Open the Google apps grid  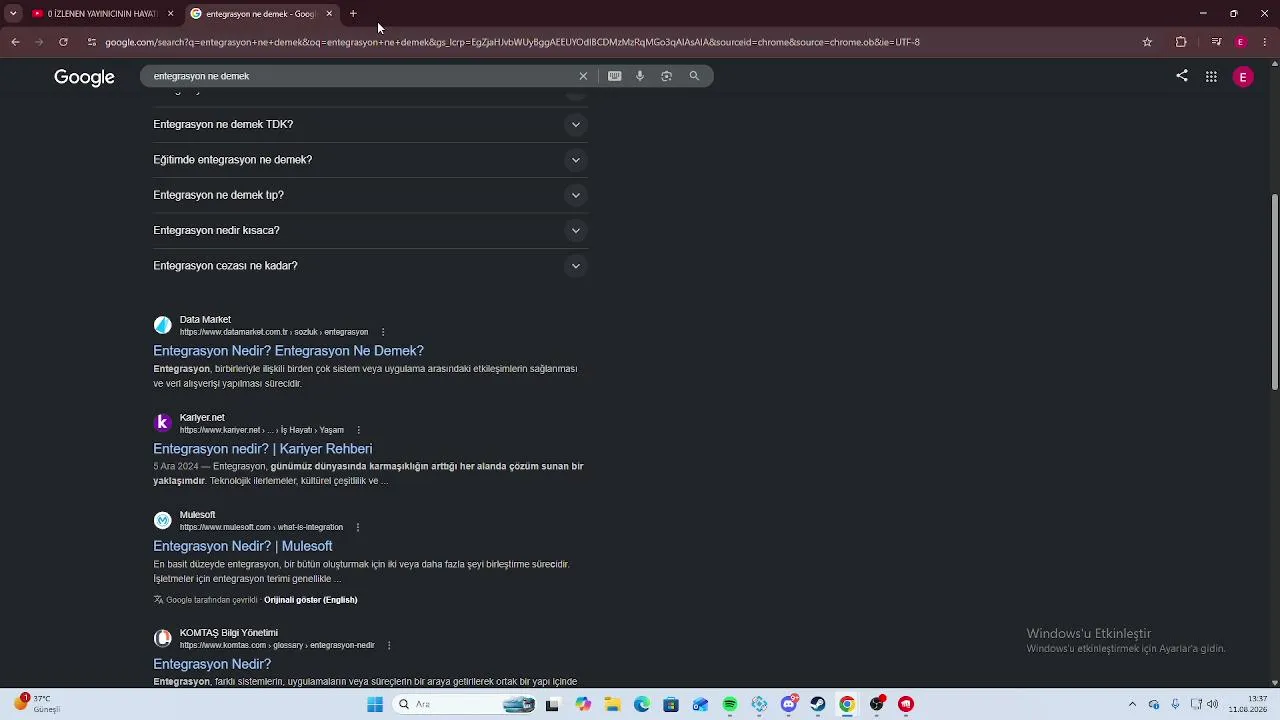pos(1211,77)
